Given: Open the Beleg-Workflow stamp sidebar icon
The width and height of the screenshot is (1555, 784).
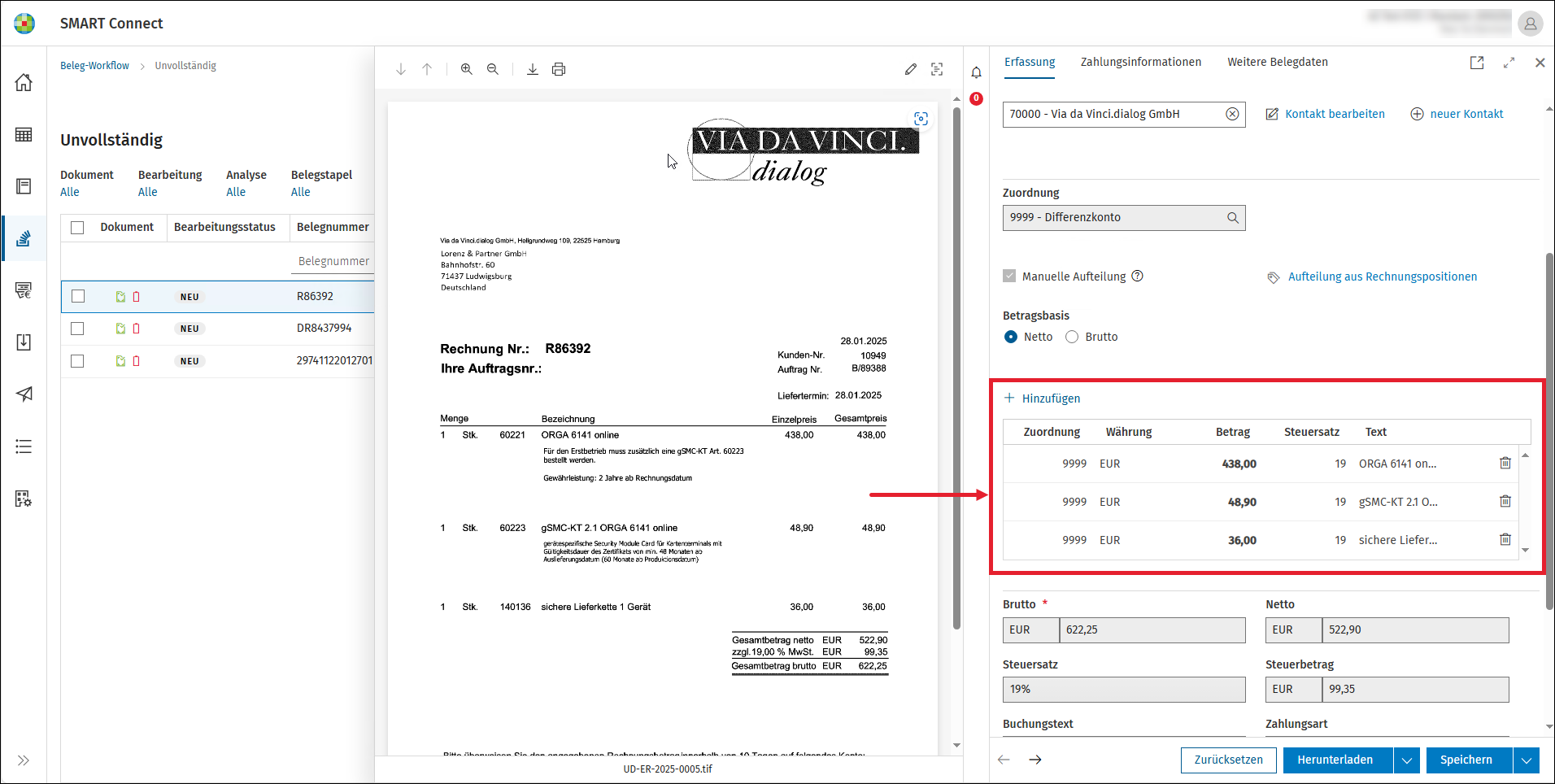Looking at the screenshot, I should 24,238.
